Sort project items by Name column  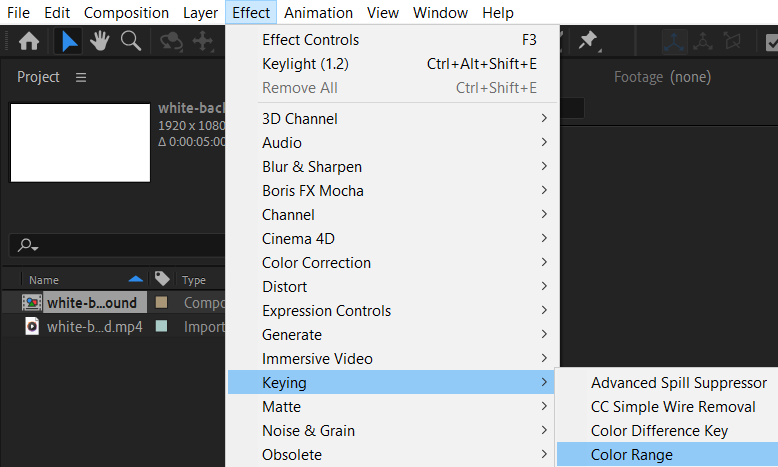[x=44, y=280]
